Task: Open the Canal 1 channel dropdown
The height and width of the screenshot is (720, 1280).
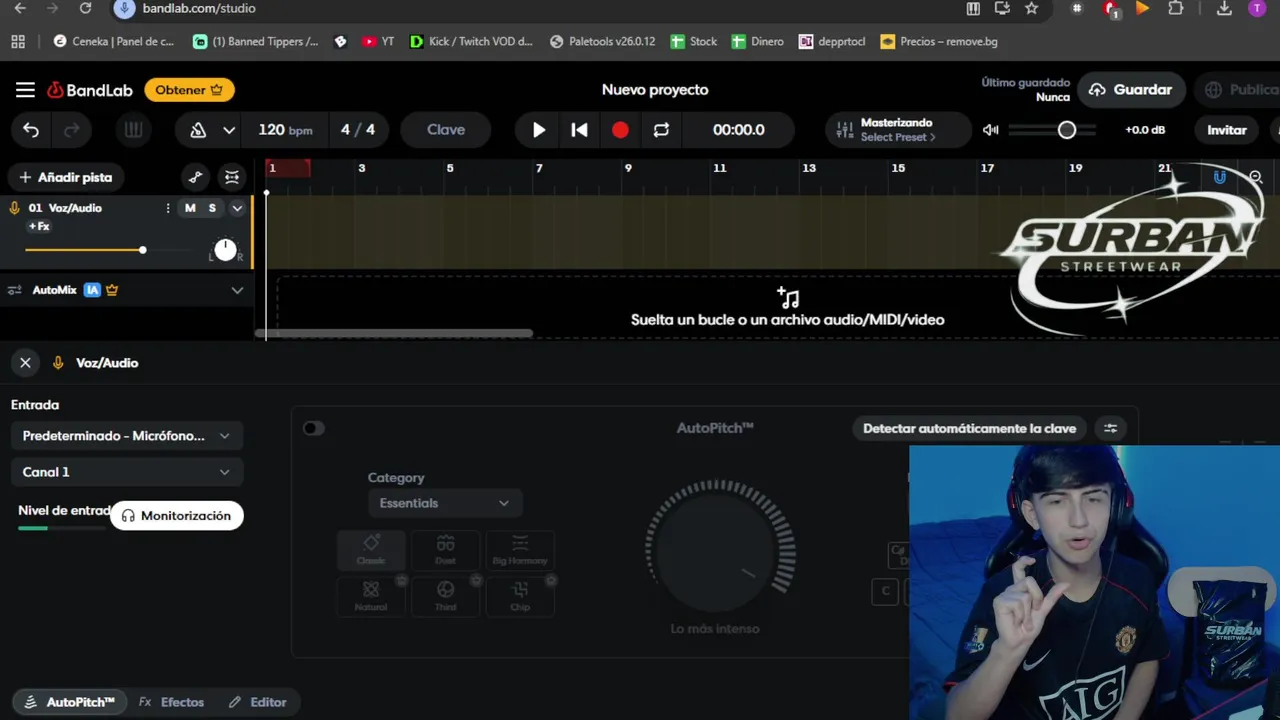Action: click(x=127, y=472)
